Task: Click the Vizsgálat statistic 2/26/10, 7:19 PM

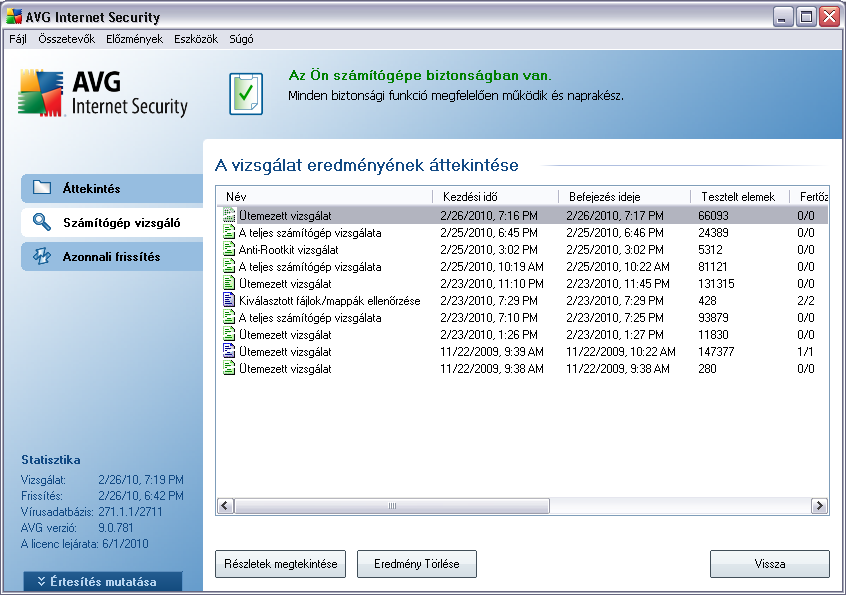Action: [141, 480]
